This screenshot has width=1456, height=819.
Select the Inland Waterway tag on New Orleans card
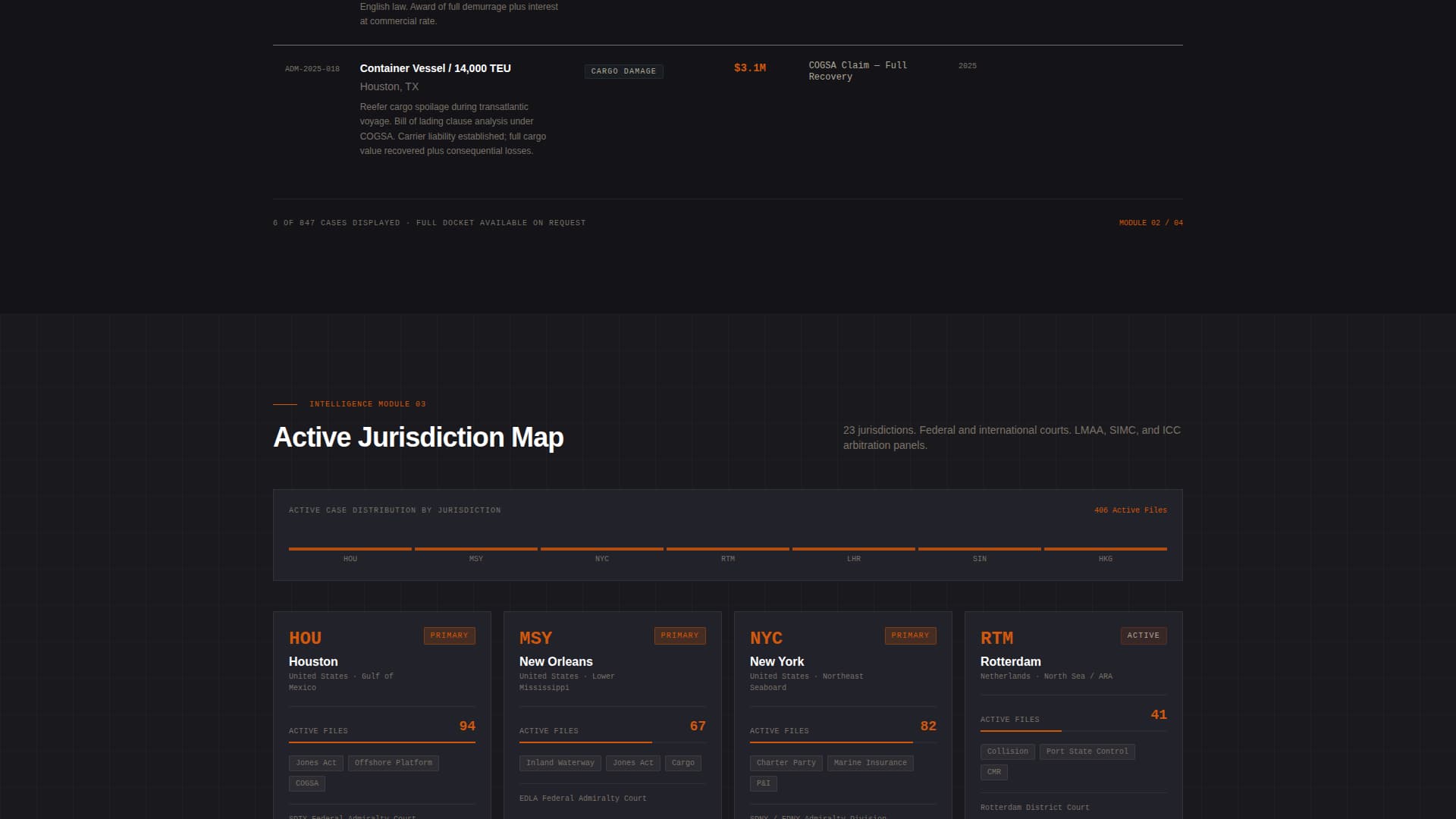(560, 763)
